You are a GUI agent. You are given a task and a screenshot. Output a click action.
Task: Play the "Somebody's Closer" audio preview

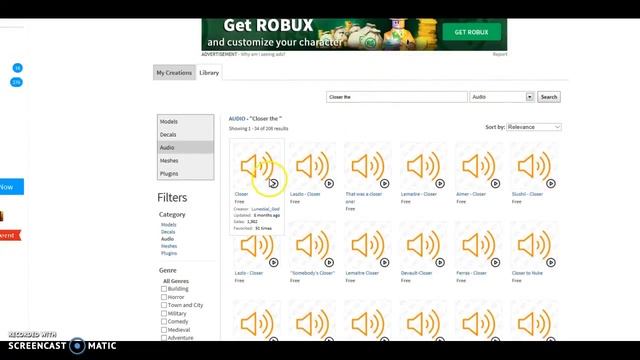(x=329, y=262)
